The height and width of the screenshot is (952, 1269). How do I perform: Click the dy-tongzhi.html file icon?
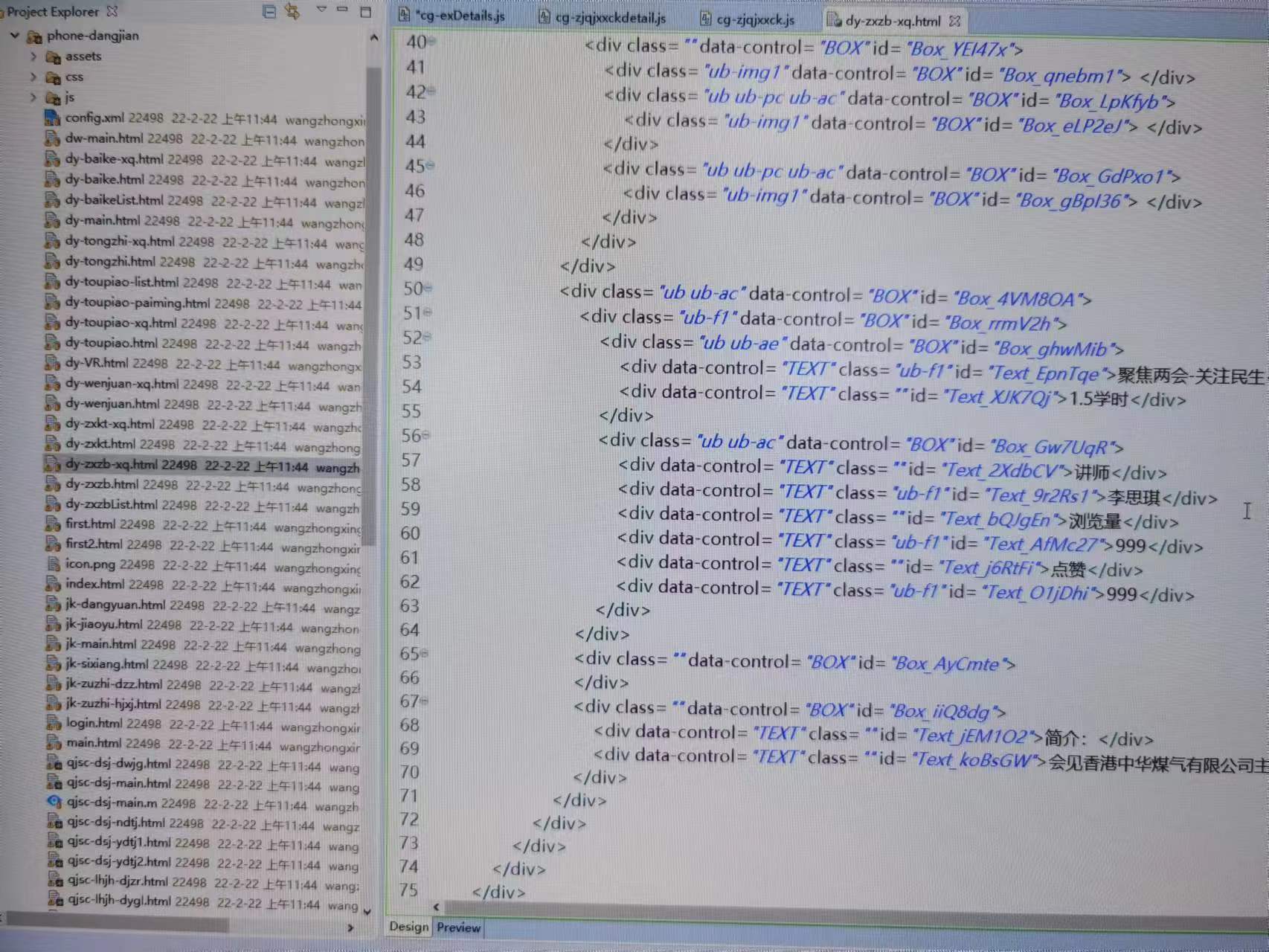tap(52, 261)
